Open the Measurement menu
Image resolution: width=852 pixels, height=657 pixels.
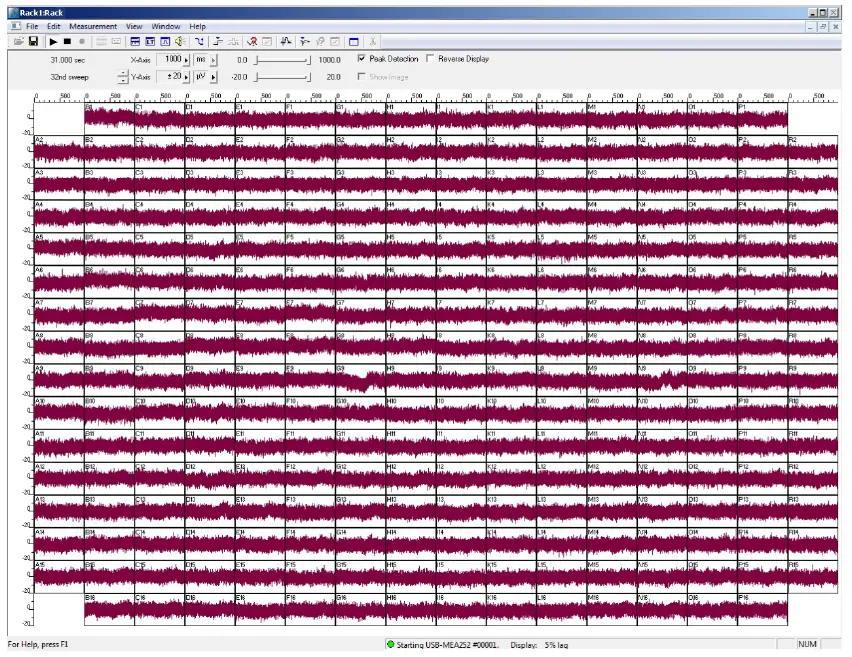(93, 26)
